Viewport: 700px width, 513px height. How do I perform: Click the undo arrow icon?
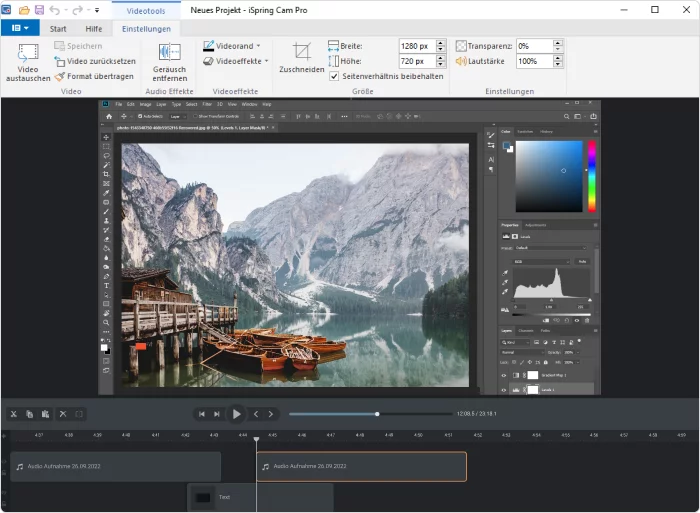54,10
